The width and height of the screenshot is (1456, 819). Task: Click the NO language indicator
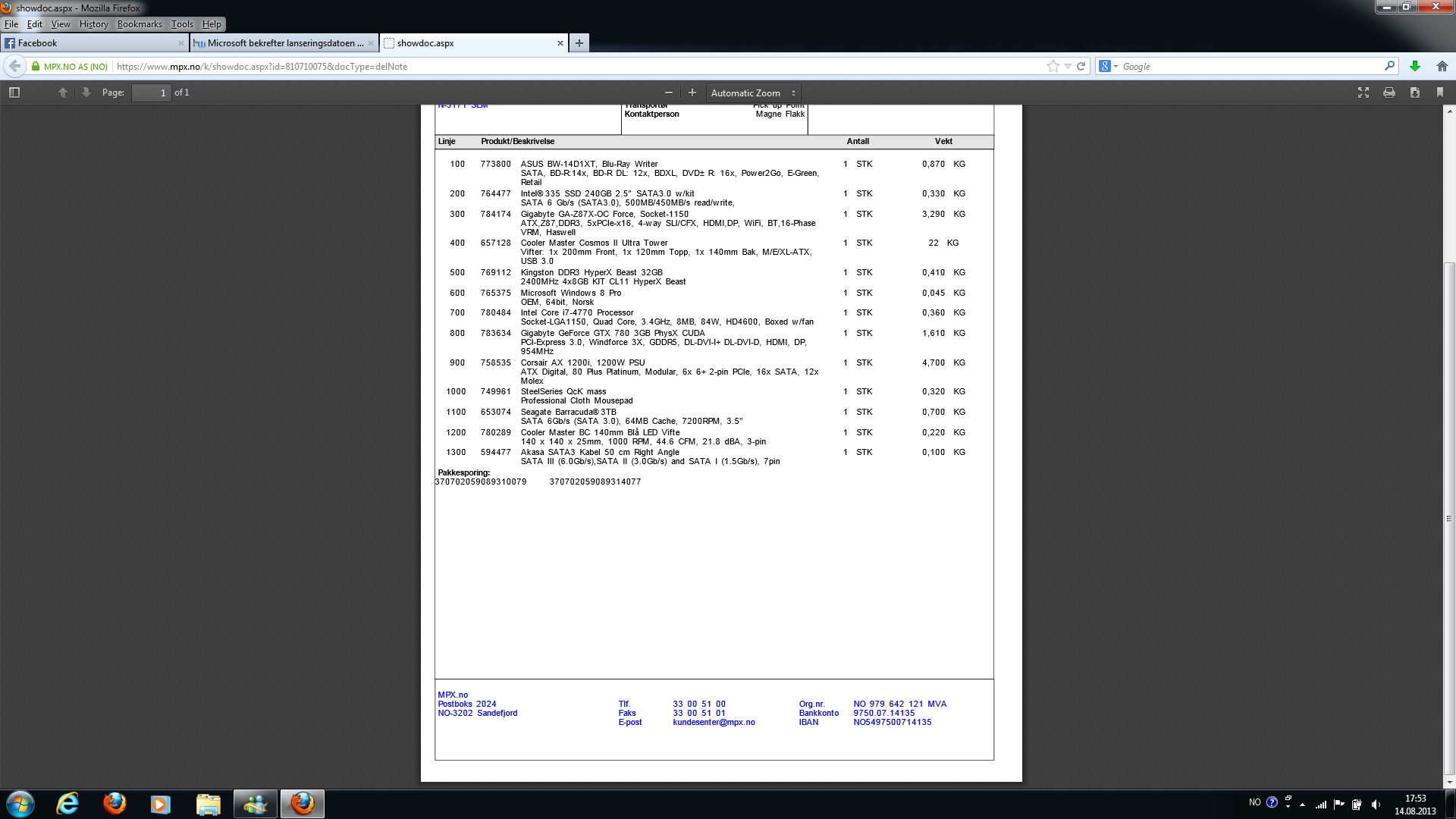coord(1255,802)
